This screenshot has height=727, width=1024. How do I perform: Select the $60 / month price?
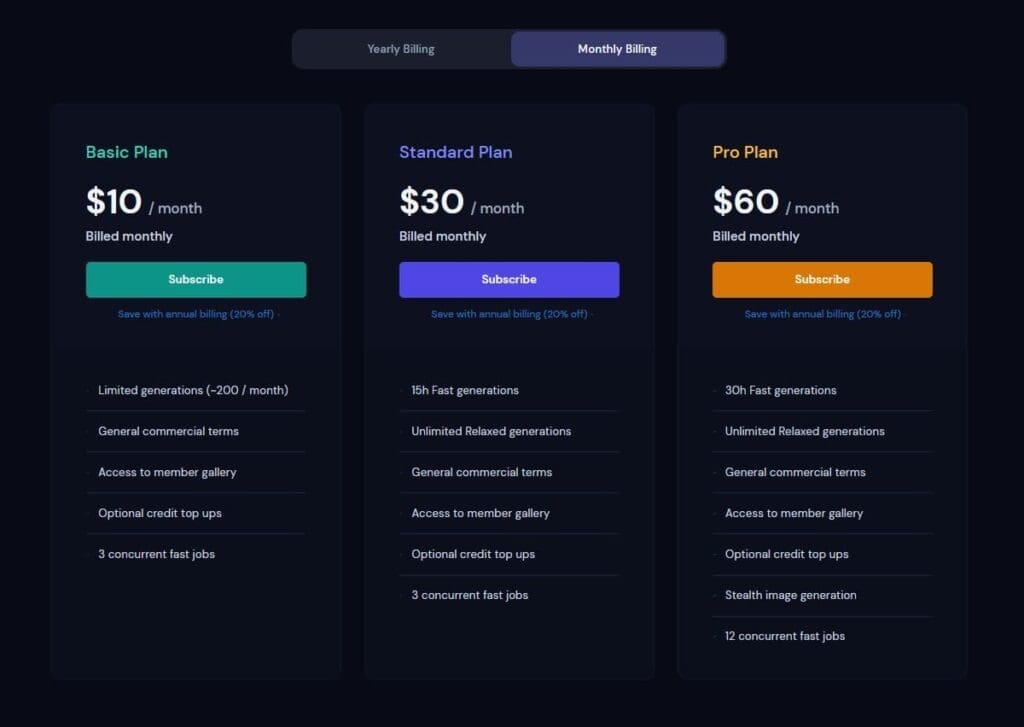[x=776, y=201]
